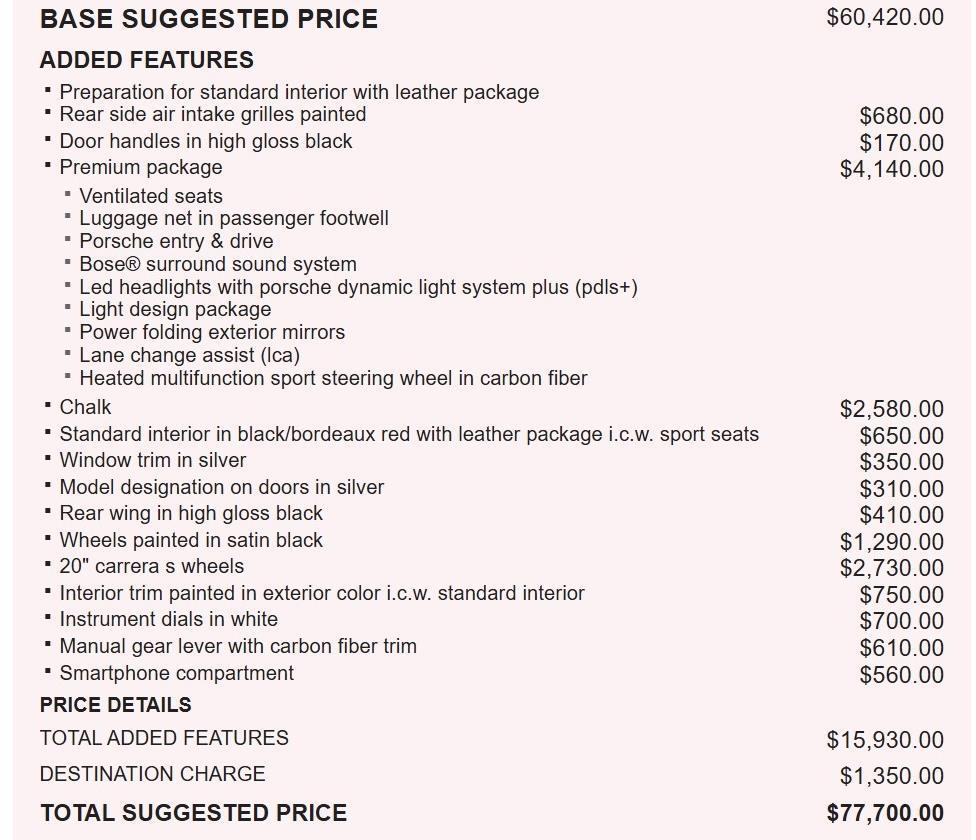Select the Rear wing in high gloss black
Image resolution: width=976 pixels, height=840 pixels.
[x=191, y=513]
